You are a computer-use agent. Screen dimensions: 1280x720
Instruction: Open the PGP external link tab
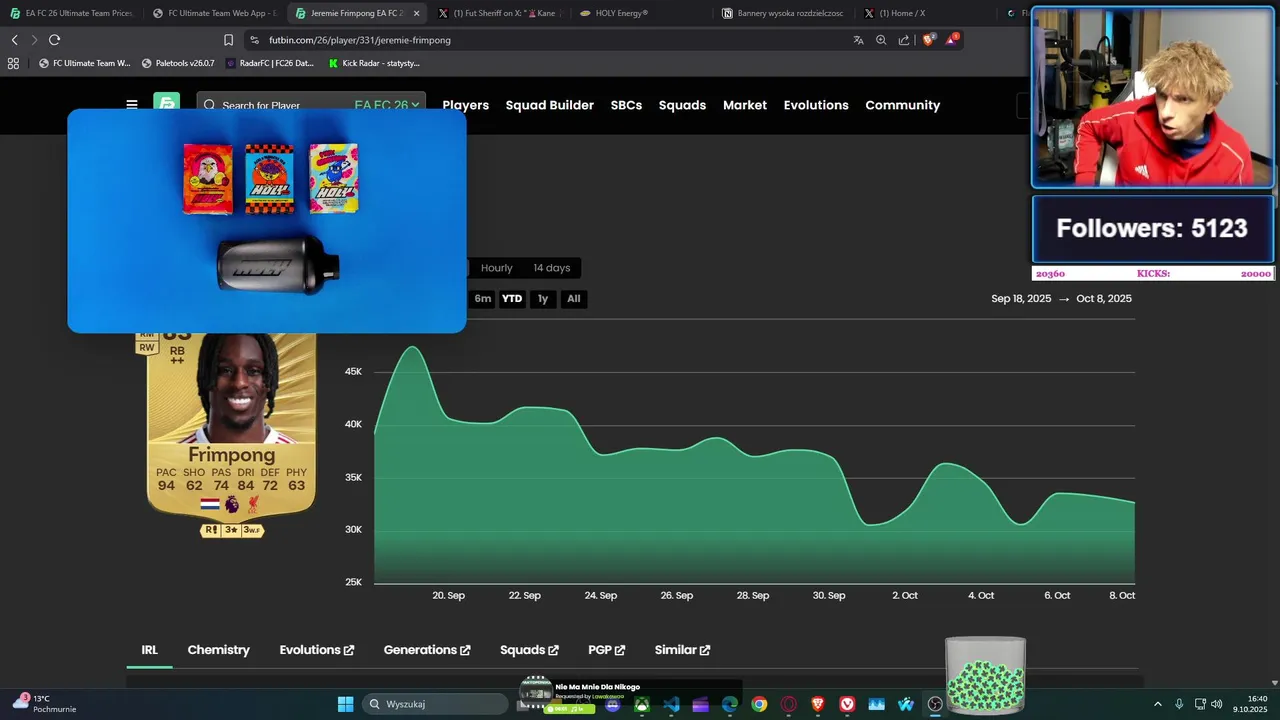(x=606, y=650)
